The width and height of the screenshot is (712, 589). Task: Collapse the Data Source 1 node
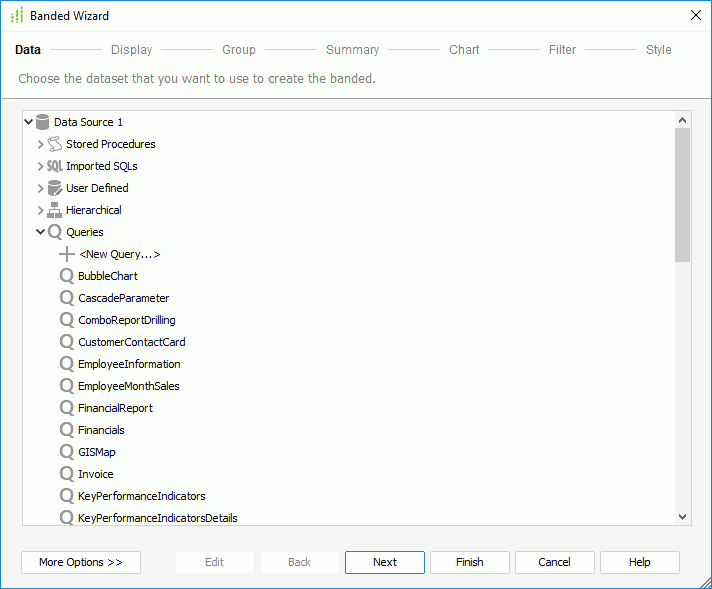pyautogui.click(x=29, y=122)
